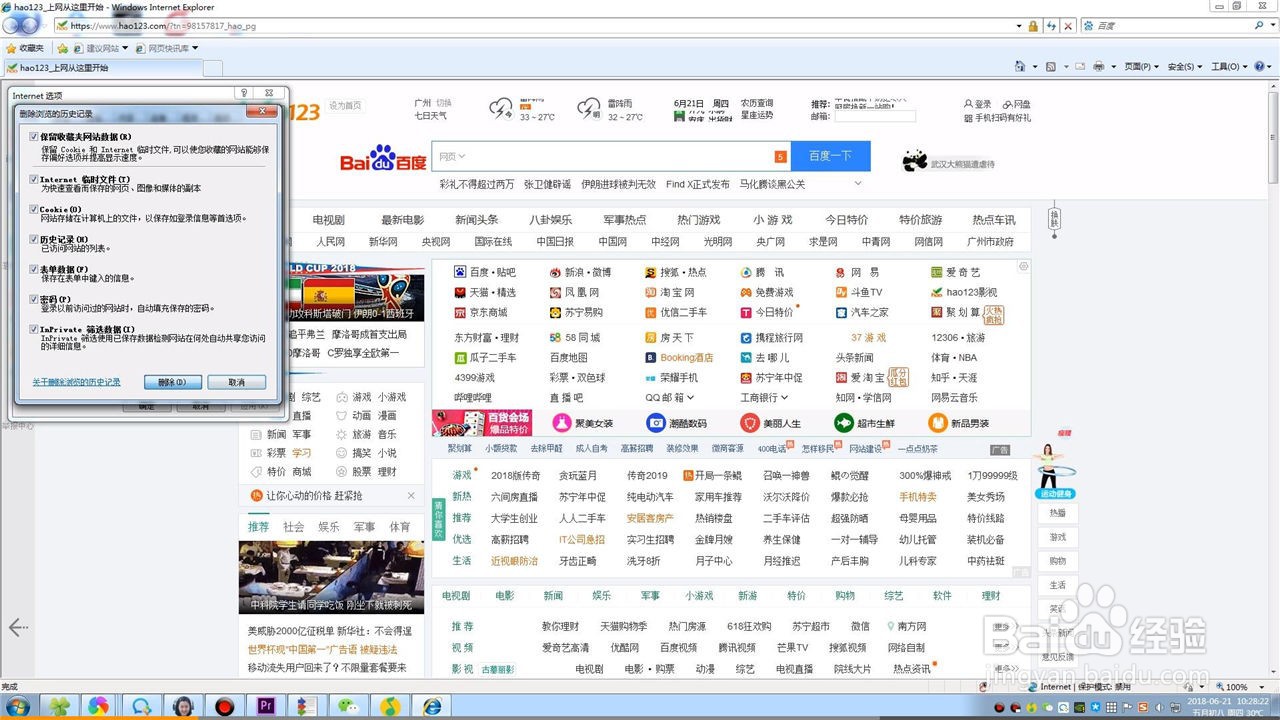The image size is (1280, 720).
Task: Open 电视剧 category tab
Action: 328,220
